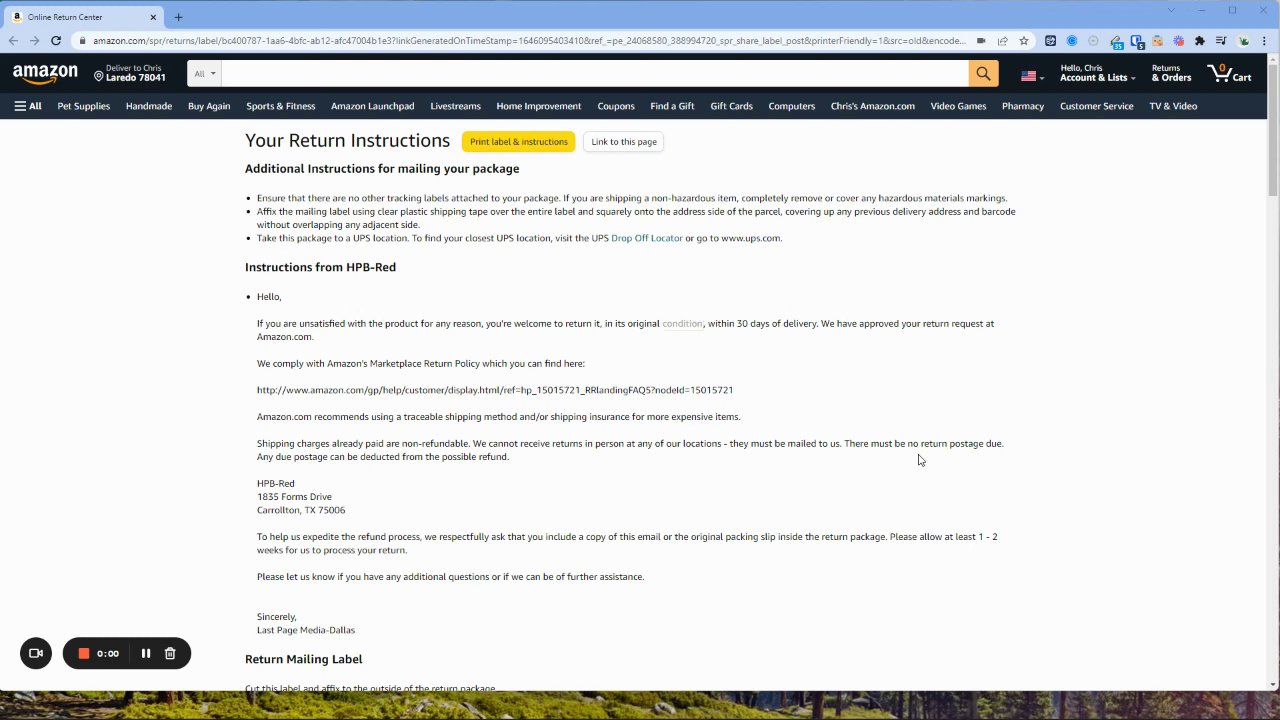Click the greyed-out circular extension icon
The image size is (1280, 720).
1093,41
